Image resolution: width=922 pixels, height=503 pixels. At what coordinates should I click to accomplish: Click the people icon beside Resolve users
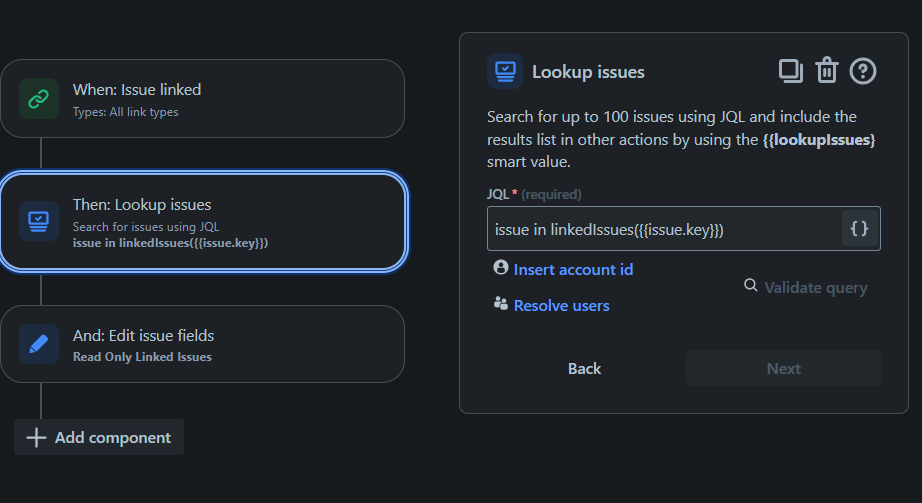point(501,304)
